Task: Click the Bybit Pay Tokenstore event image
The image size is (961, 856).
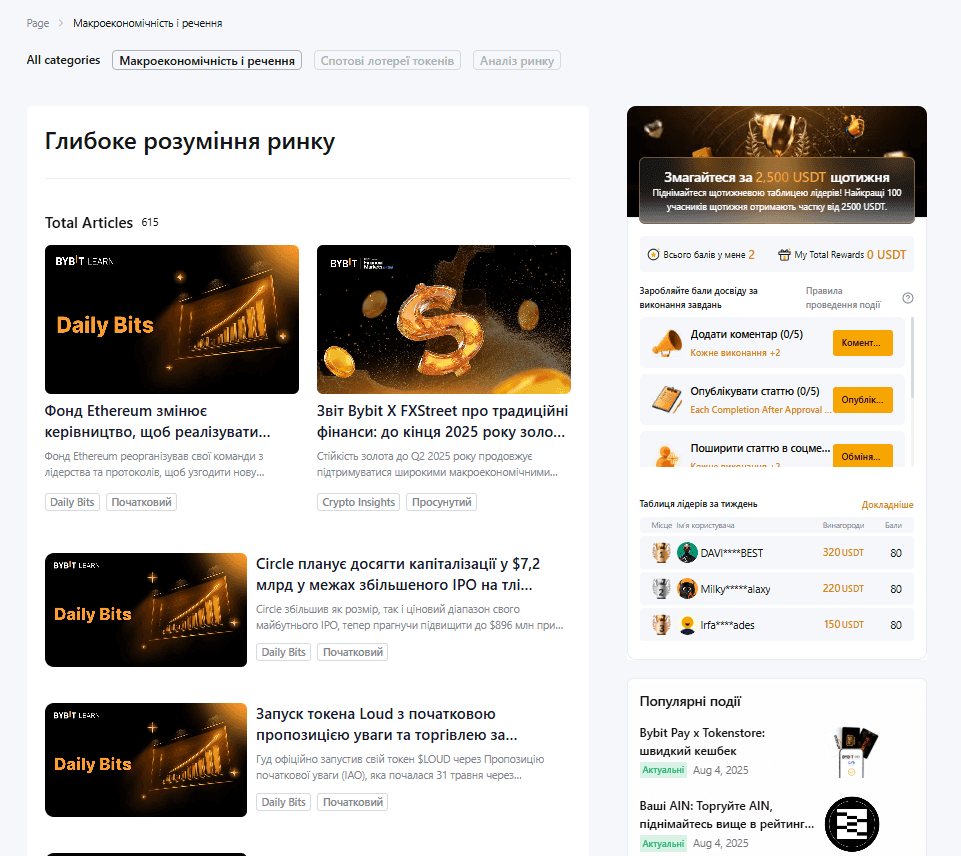Action: (x=852, y=752)
